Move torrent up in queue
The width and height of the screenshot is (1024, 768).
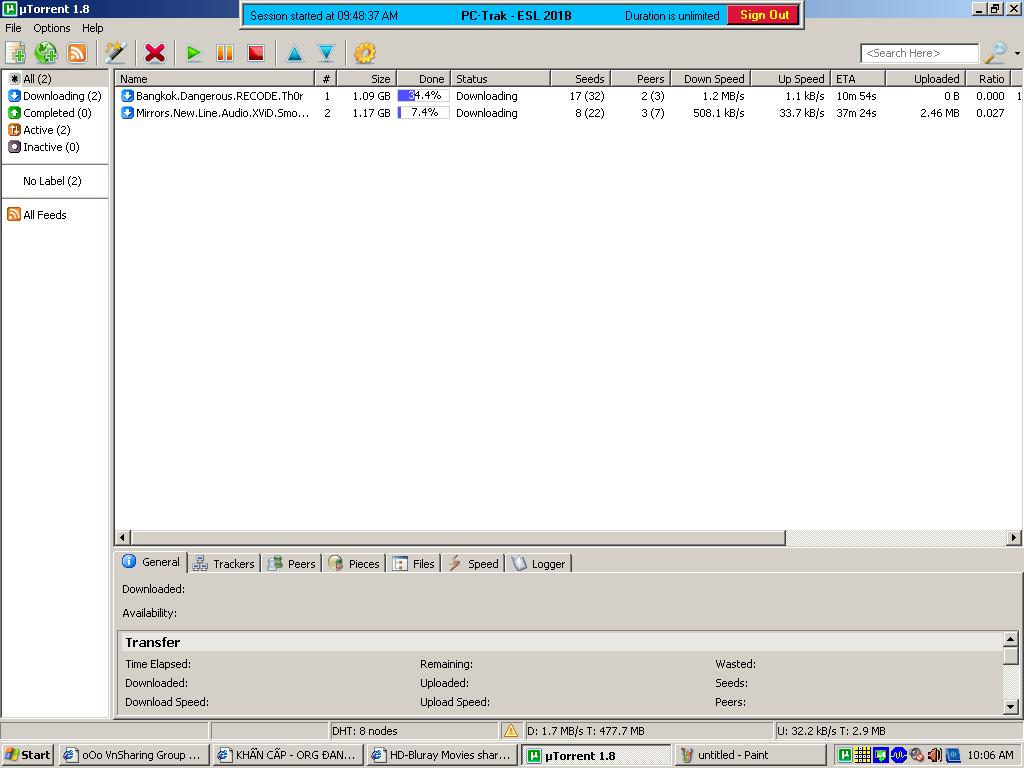click(x=295, y=53)
